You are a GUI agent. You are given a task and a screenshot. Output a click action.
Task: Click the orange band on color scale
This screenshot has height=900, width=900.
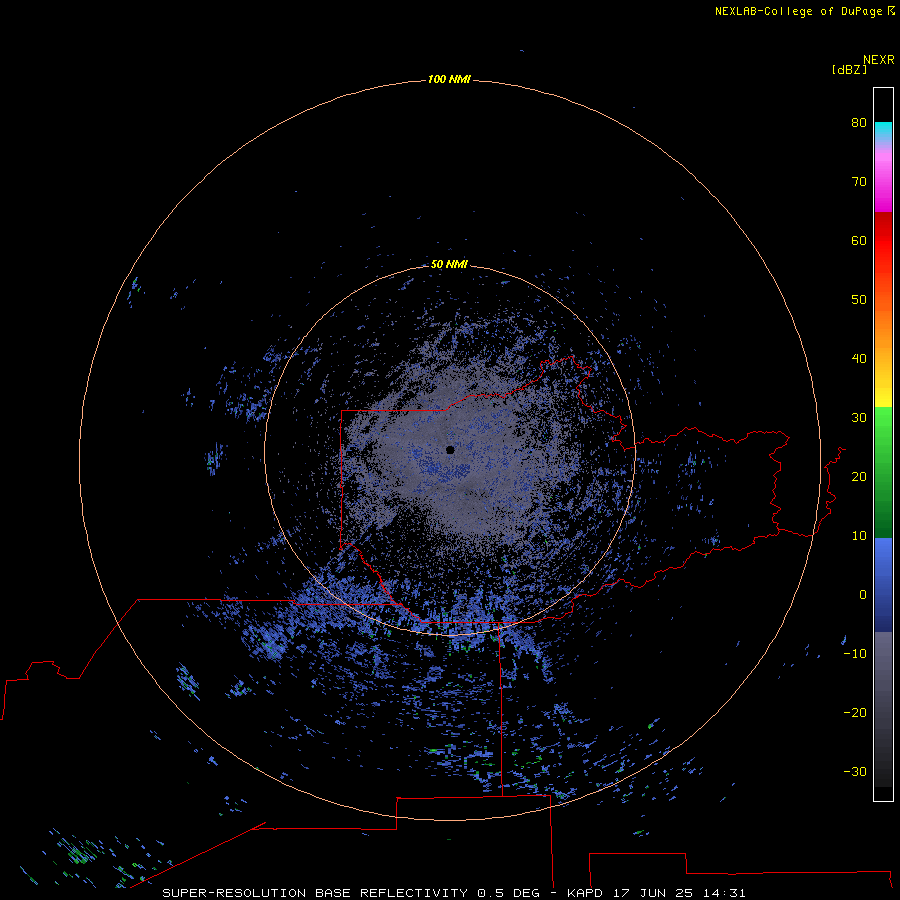[883, 330]
